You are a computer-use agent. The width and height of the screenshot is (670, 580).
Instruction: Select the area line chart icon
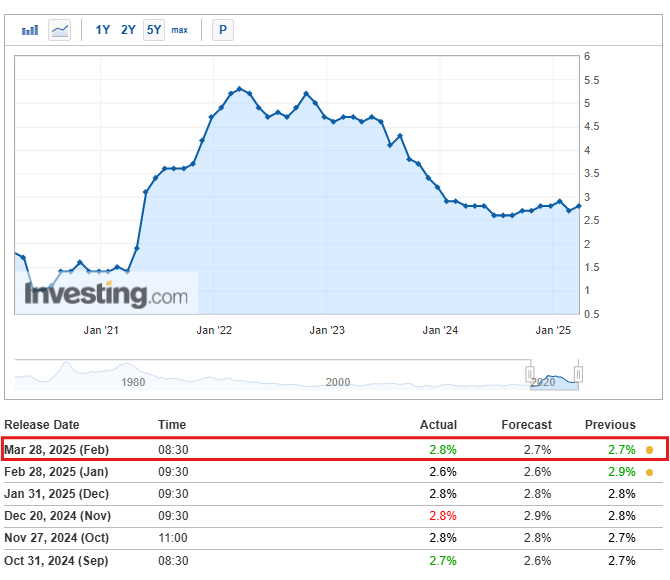pos(59,30)
